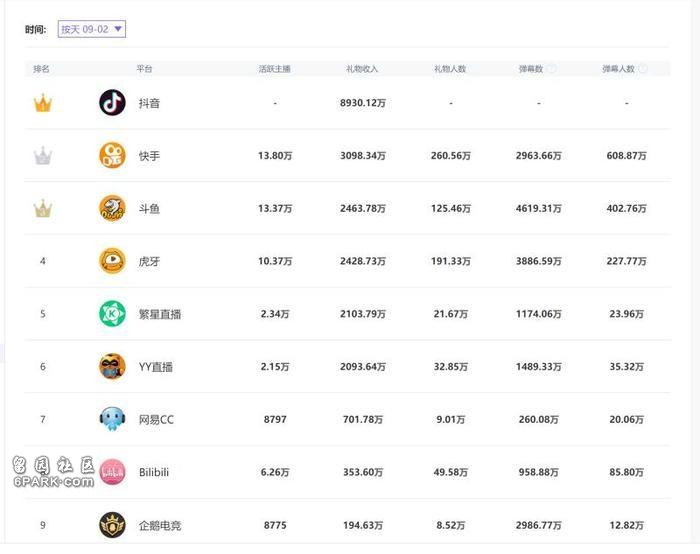700x554 pixels.
Task: Click the 企鹅电竞 badge logo
Action: [x=112, y=525]
